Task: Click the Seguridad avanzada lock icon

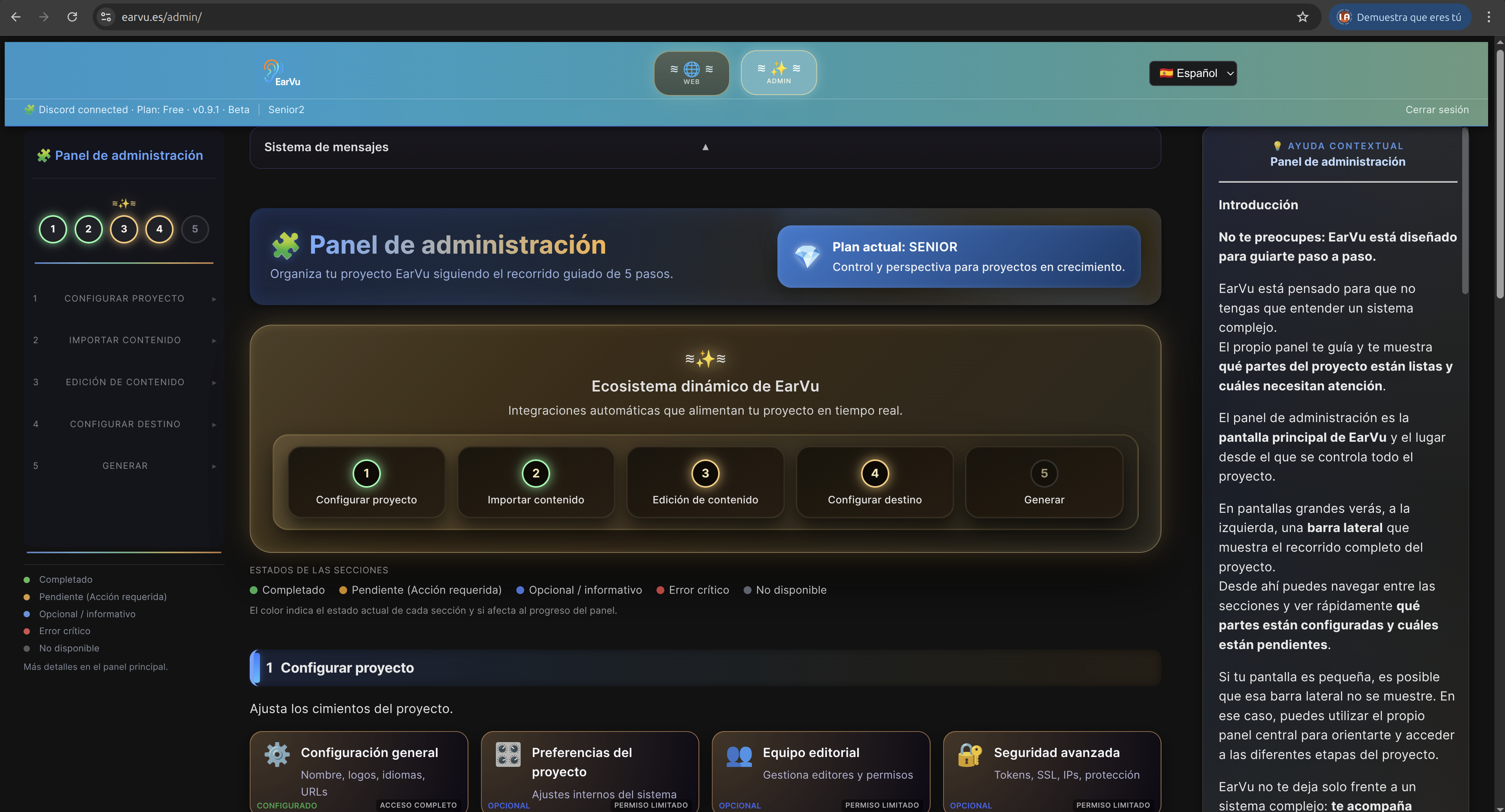Action: [969, 755]
